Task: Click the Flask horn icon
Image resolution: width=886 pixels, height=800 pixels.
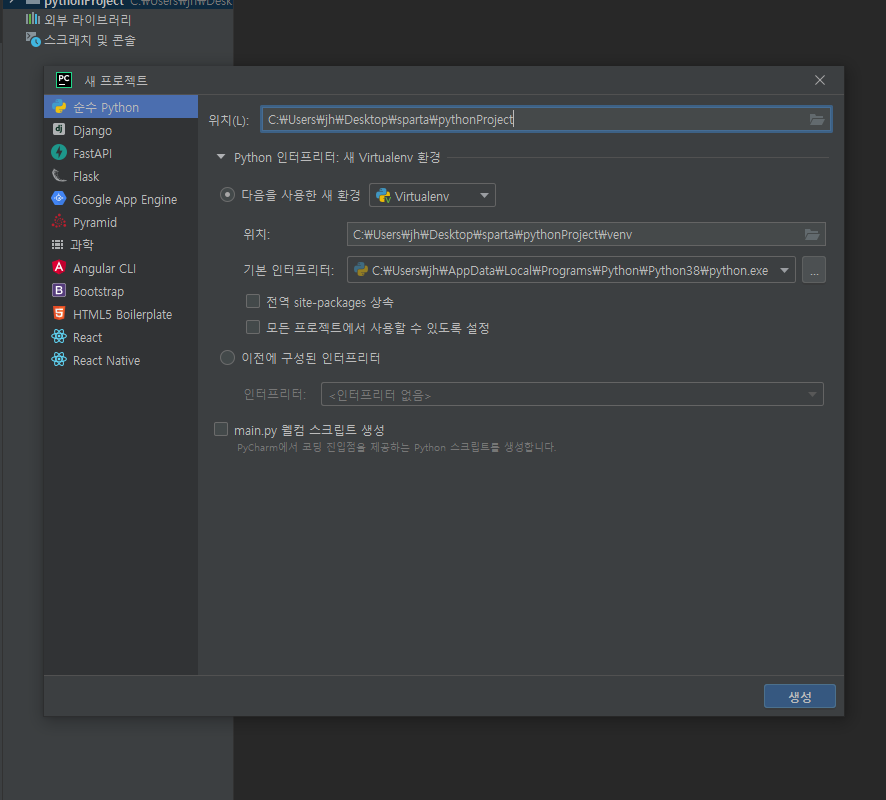Action: pyautogui.click(x=59, y=176)
